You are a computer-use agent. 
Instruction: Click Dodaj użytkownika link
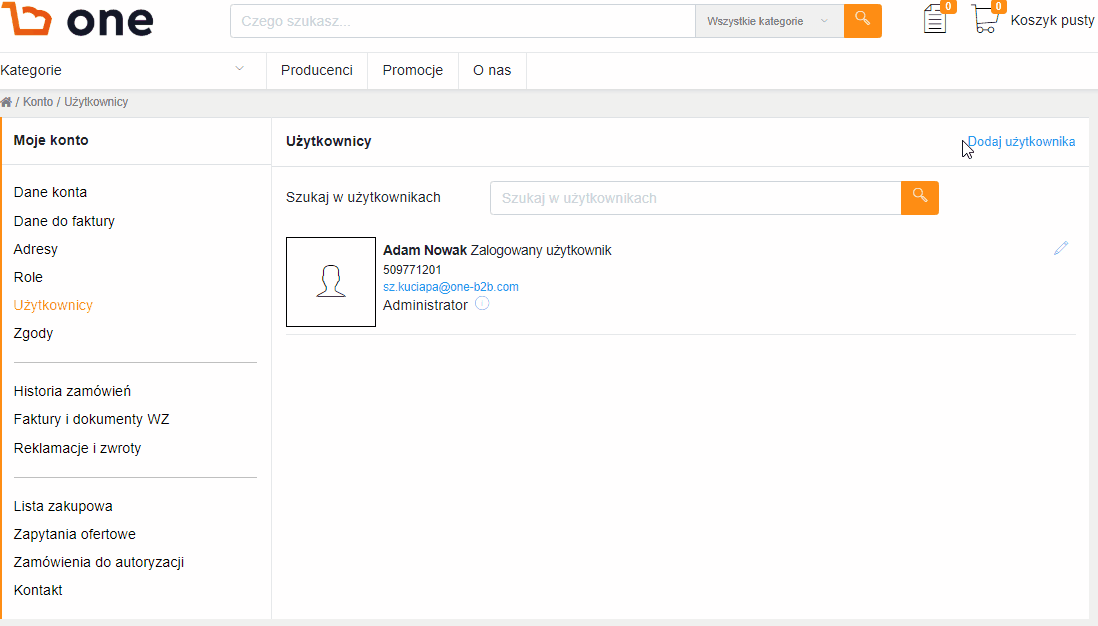1021,141
